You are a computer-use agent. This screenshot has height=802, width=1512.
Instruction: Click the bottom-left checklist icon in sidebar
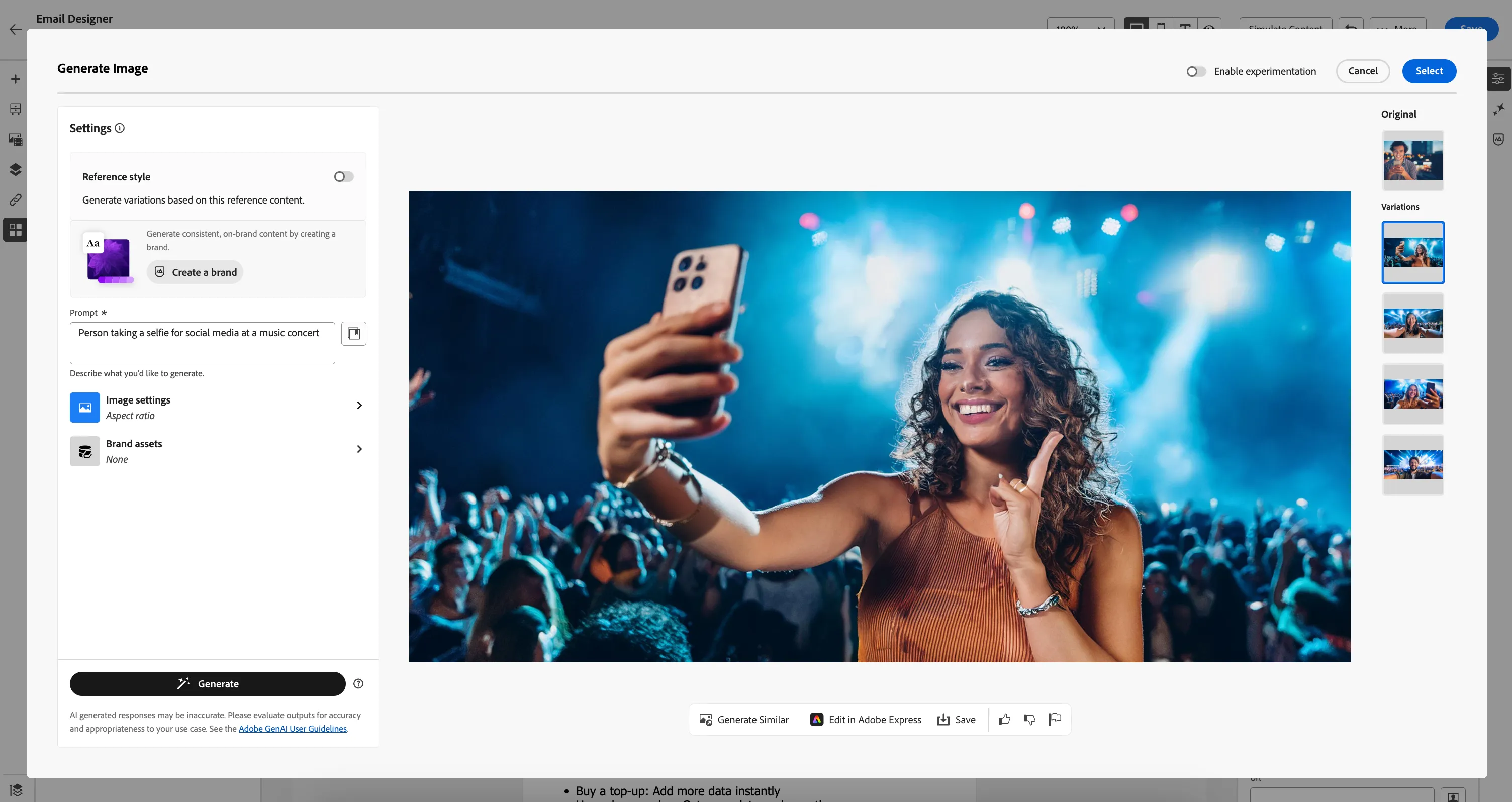(16, 789)
